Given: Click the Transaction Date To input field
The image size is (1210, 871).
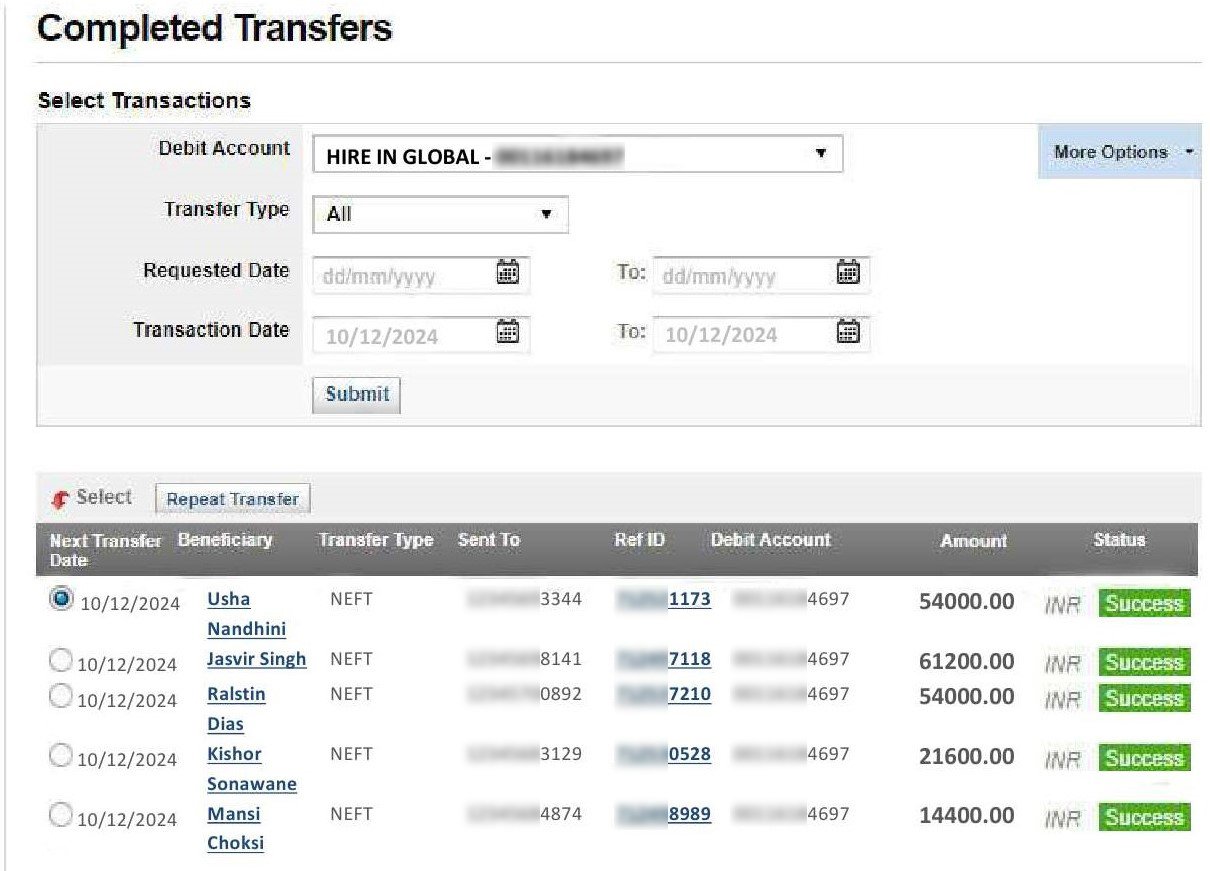Looking at the screenshot, I should pos(745,335).
